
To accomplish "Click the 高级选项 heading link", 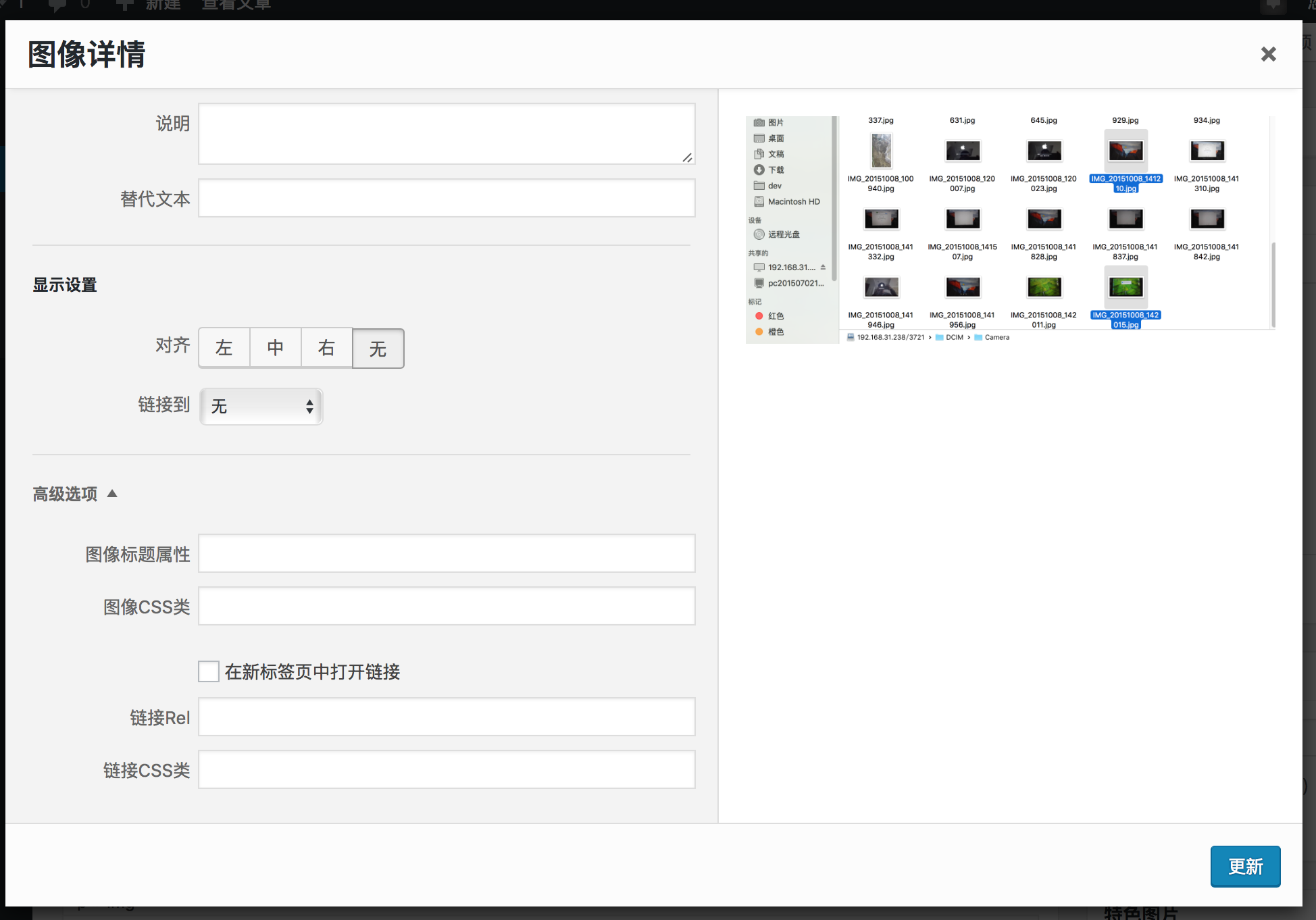I will pos(65,494).
